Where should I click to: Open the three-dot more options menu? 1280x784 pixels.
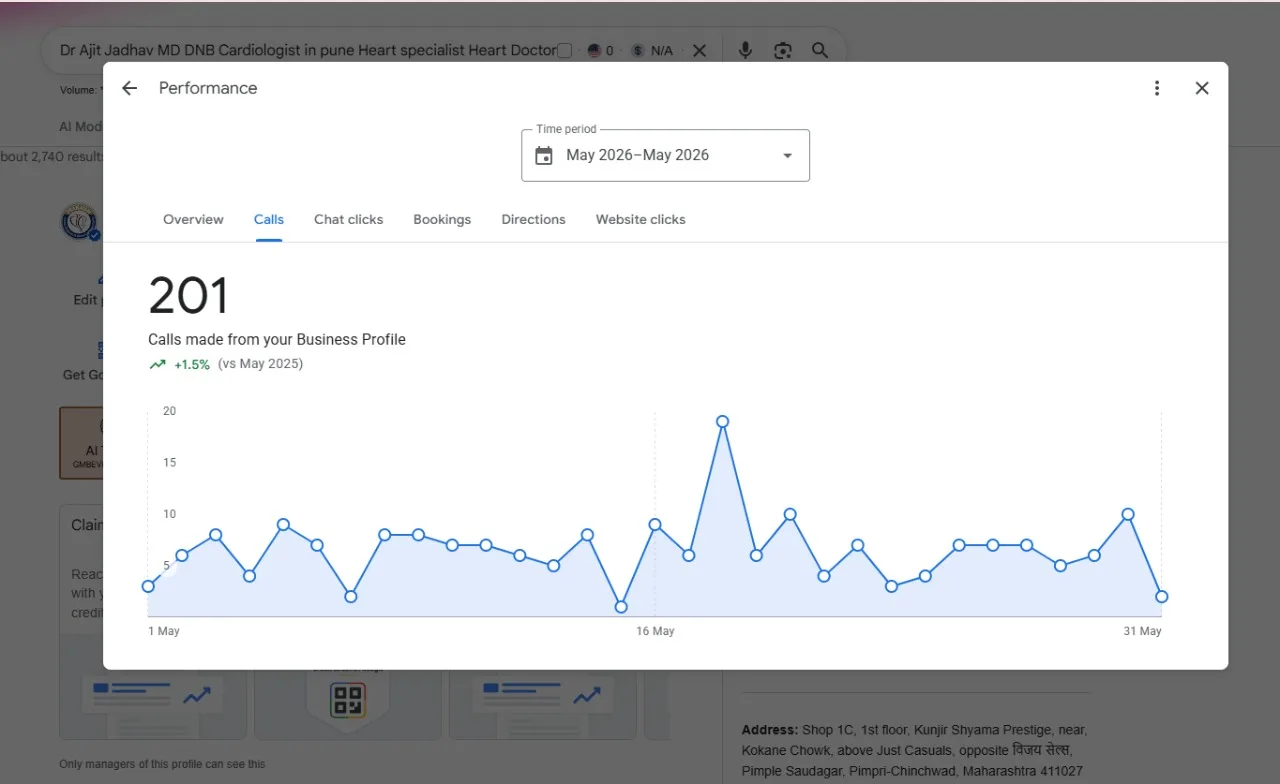pos(1157,88)
